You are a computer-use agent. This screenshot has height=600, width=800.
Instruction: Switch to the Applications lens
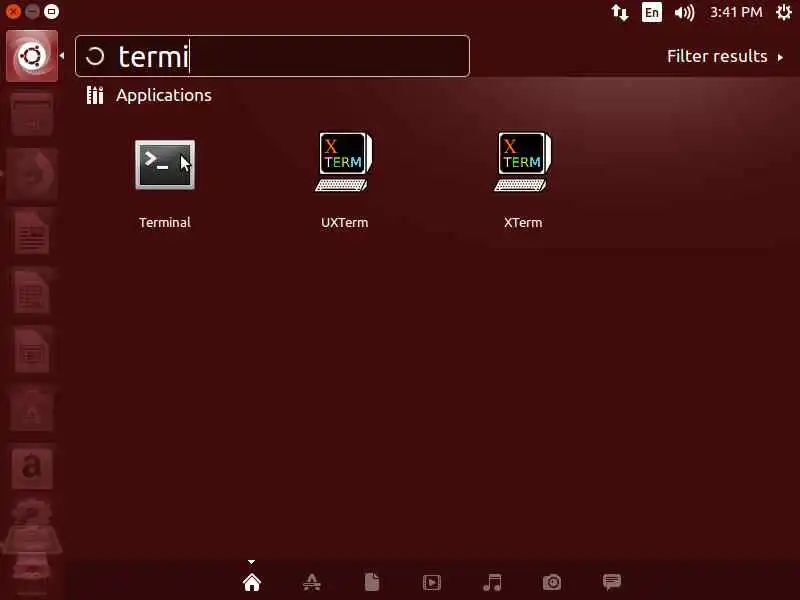click(312, 582)
